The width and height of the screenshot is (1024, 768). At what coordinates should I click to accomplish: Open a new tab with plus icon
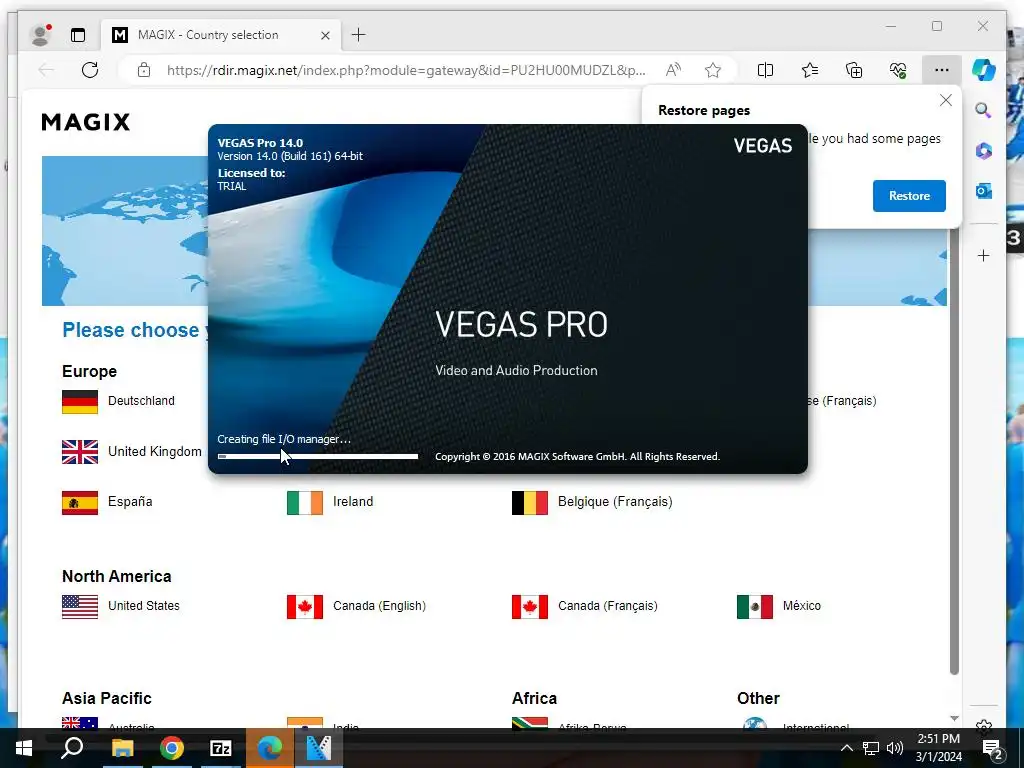coord(359,35)
